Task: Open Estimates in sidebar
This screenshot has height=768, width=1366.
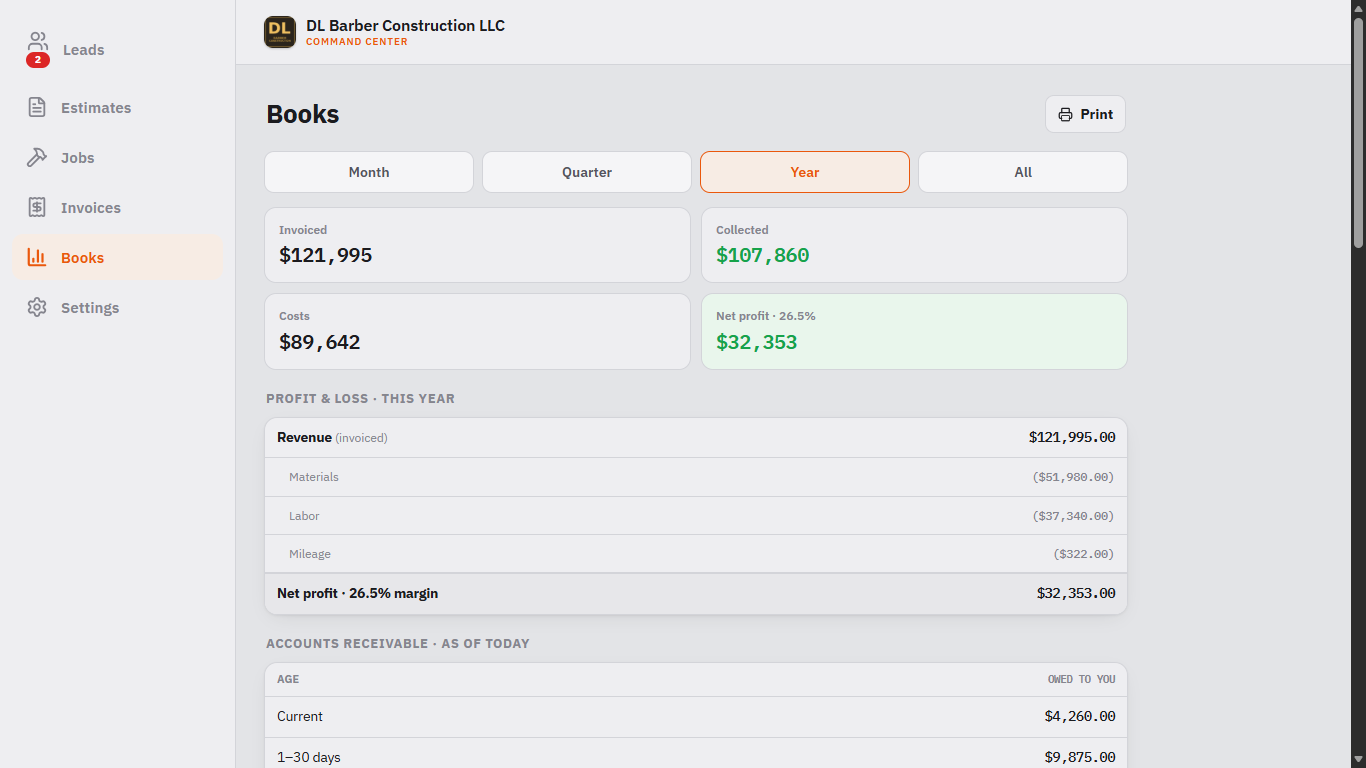Action: (118, 108)
